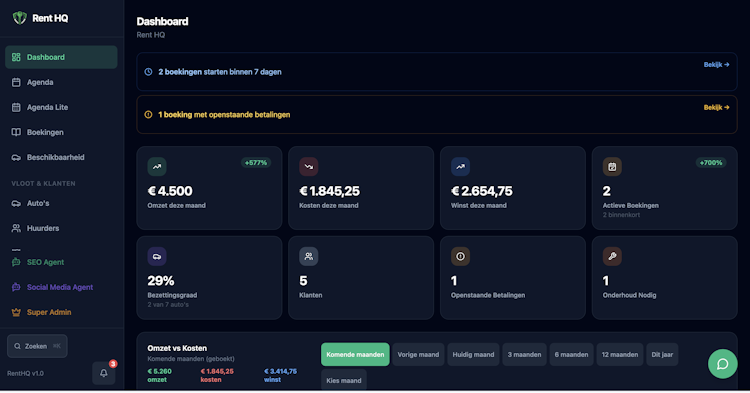
Task: Click the Bezettingsgraad car icon
Action: click(157, 256)
